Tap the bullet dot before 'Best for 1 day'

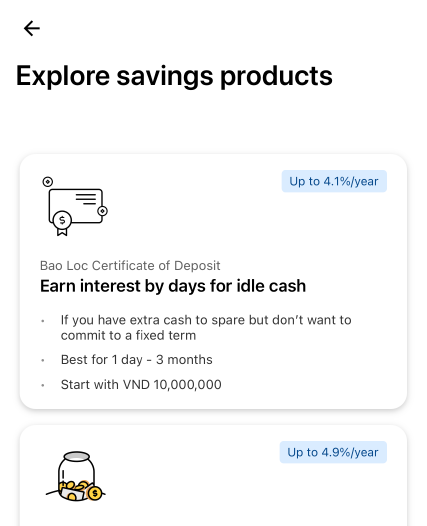tap(43, 361)
